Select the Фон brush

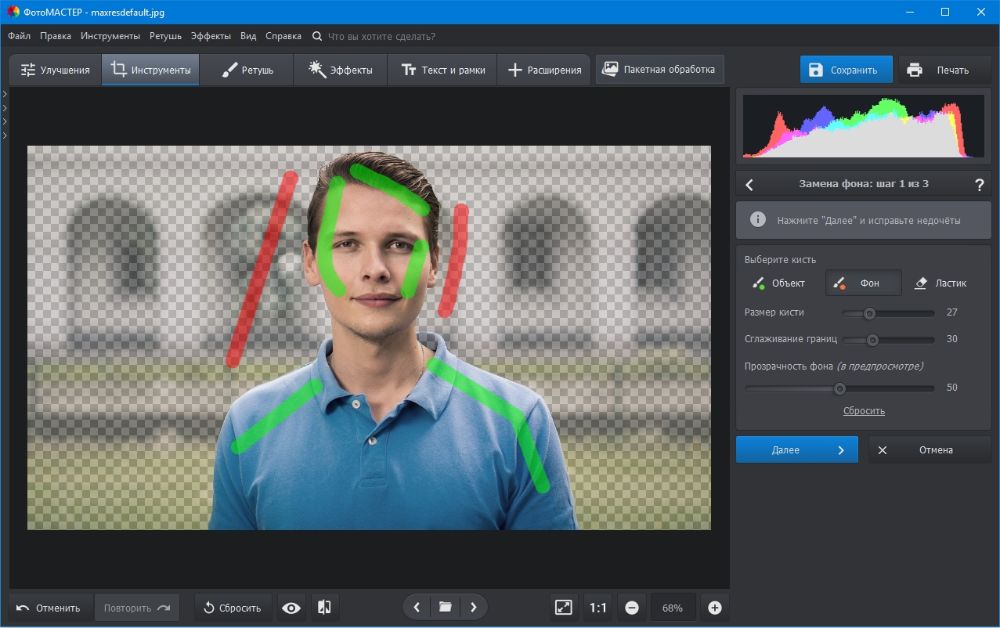click(862, 283)
